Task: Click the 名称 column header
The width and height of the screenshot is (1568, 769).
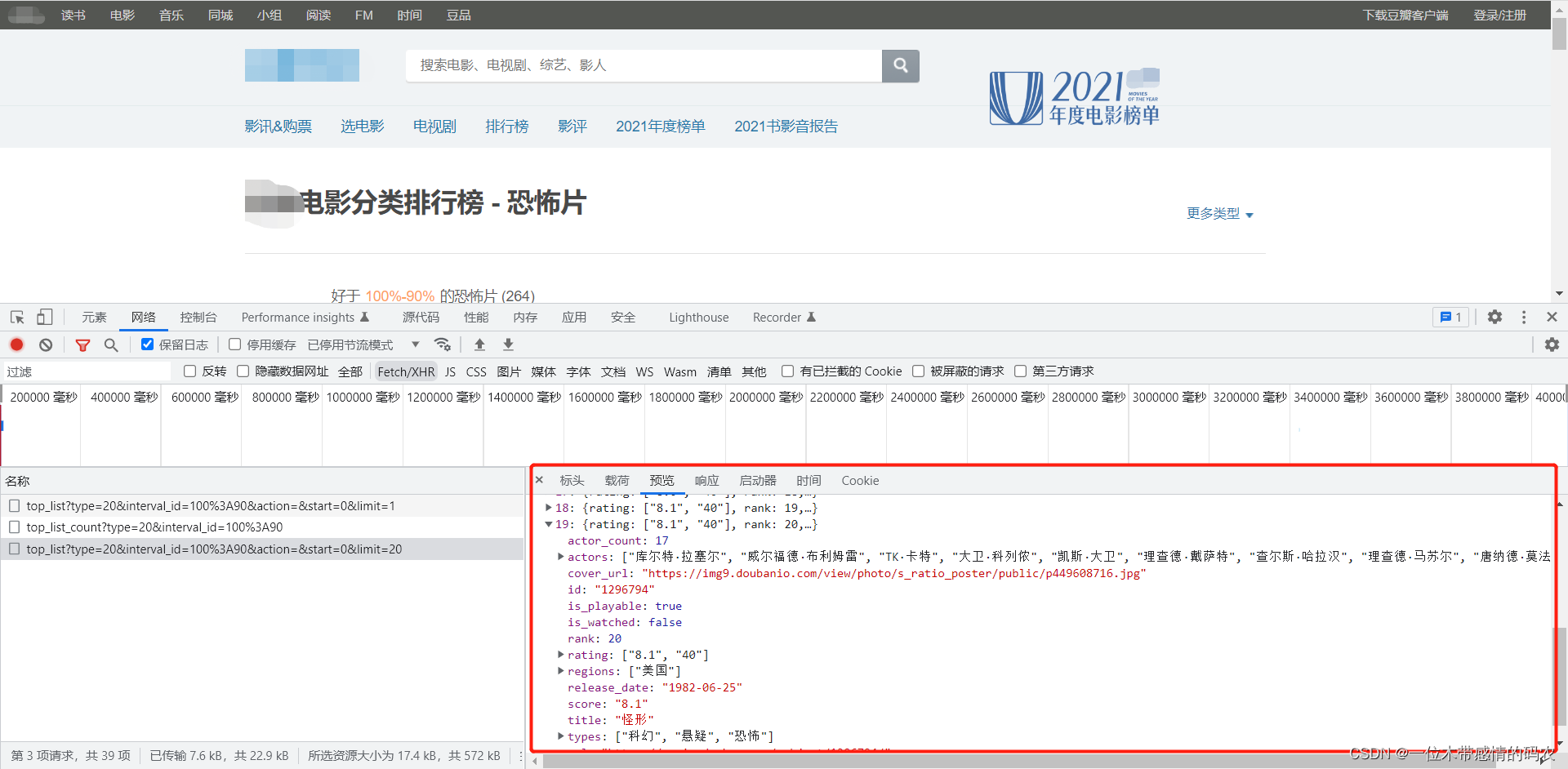Action: pos(17,481)
